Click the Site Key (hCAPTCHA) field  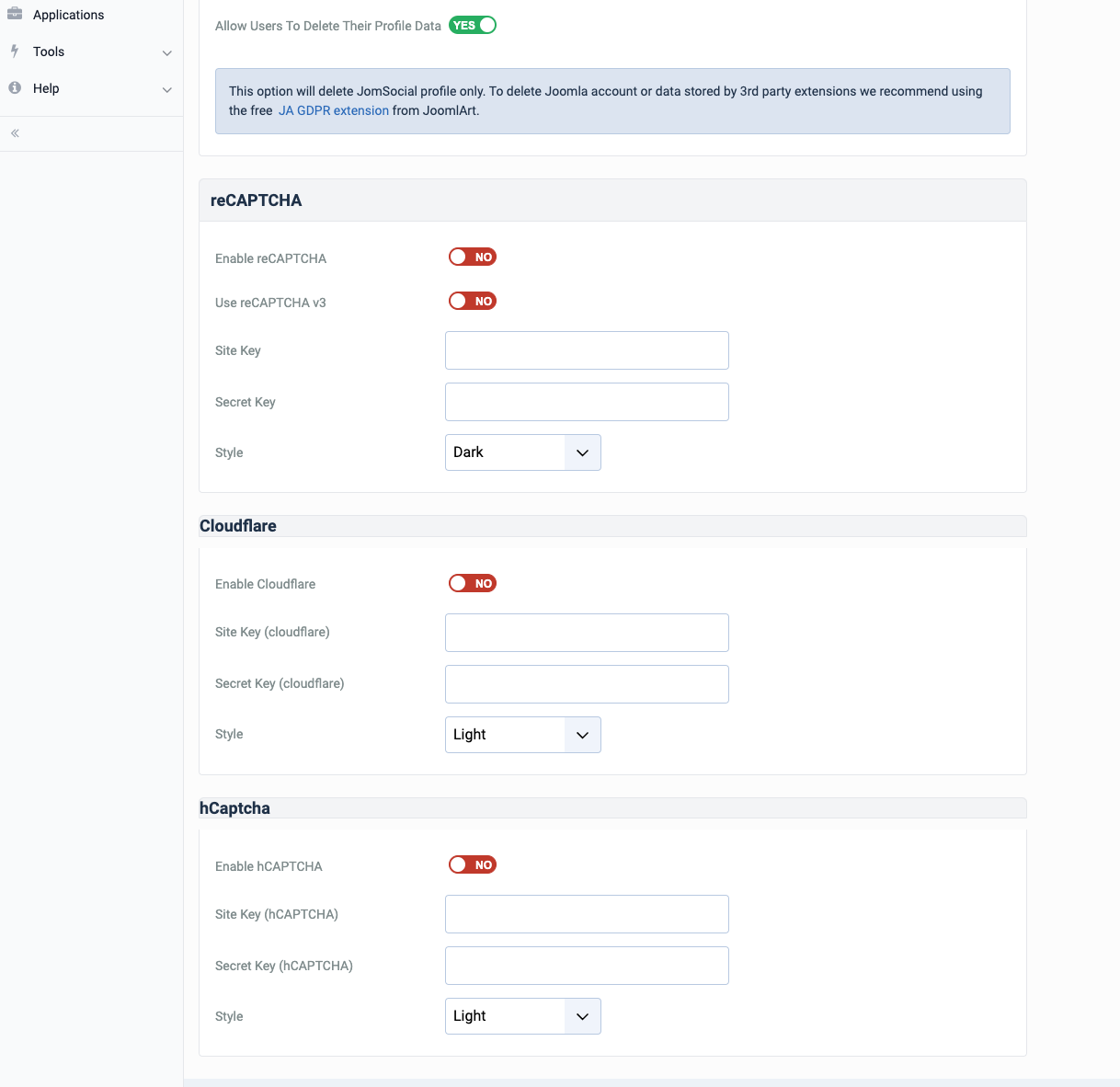[x=587, y=914]
